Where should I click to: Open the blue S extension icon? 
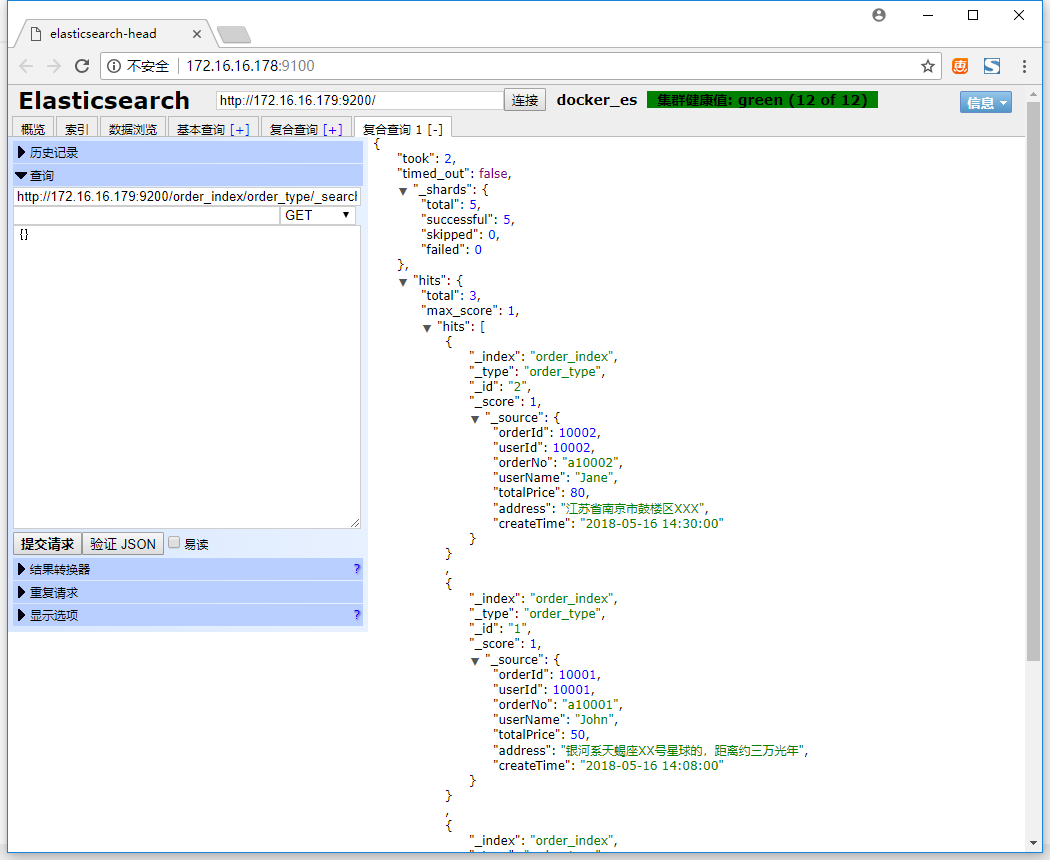click(992, 66)
